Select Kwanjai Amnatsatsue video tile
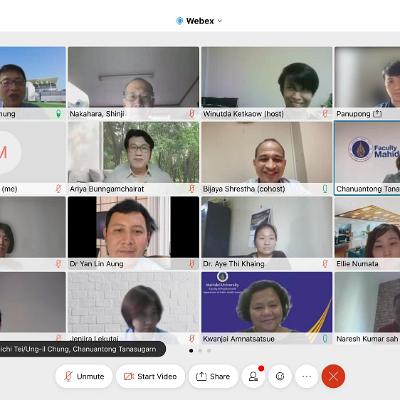400x400 pixels. click(x=267, y=308)
